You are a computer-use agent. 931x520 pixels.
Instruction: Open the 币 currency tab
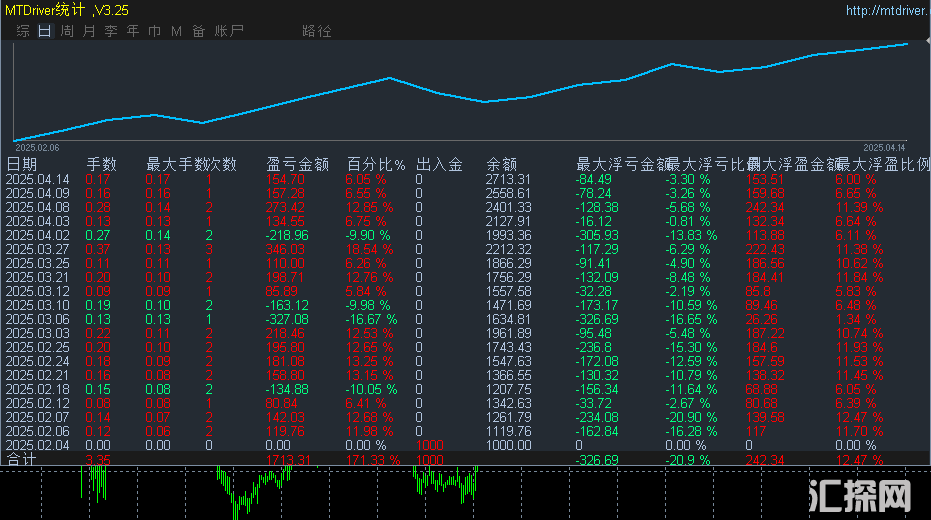click(154, 31)
